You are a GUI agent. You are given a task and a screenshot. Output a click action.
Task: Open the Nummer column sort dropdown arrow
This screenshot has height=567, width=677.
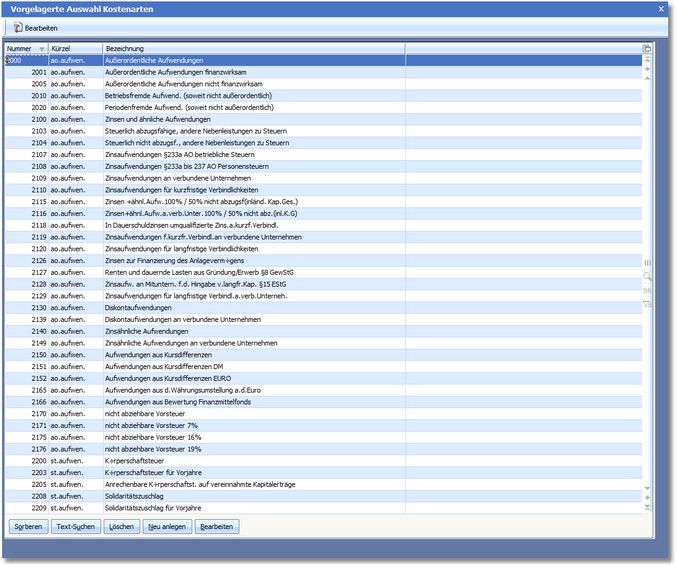coord(41,48)
